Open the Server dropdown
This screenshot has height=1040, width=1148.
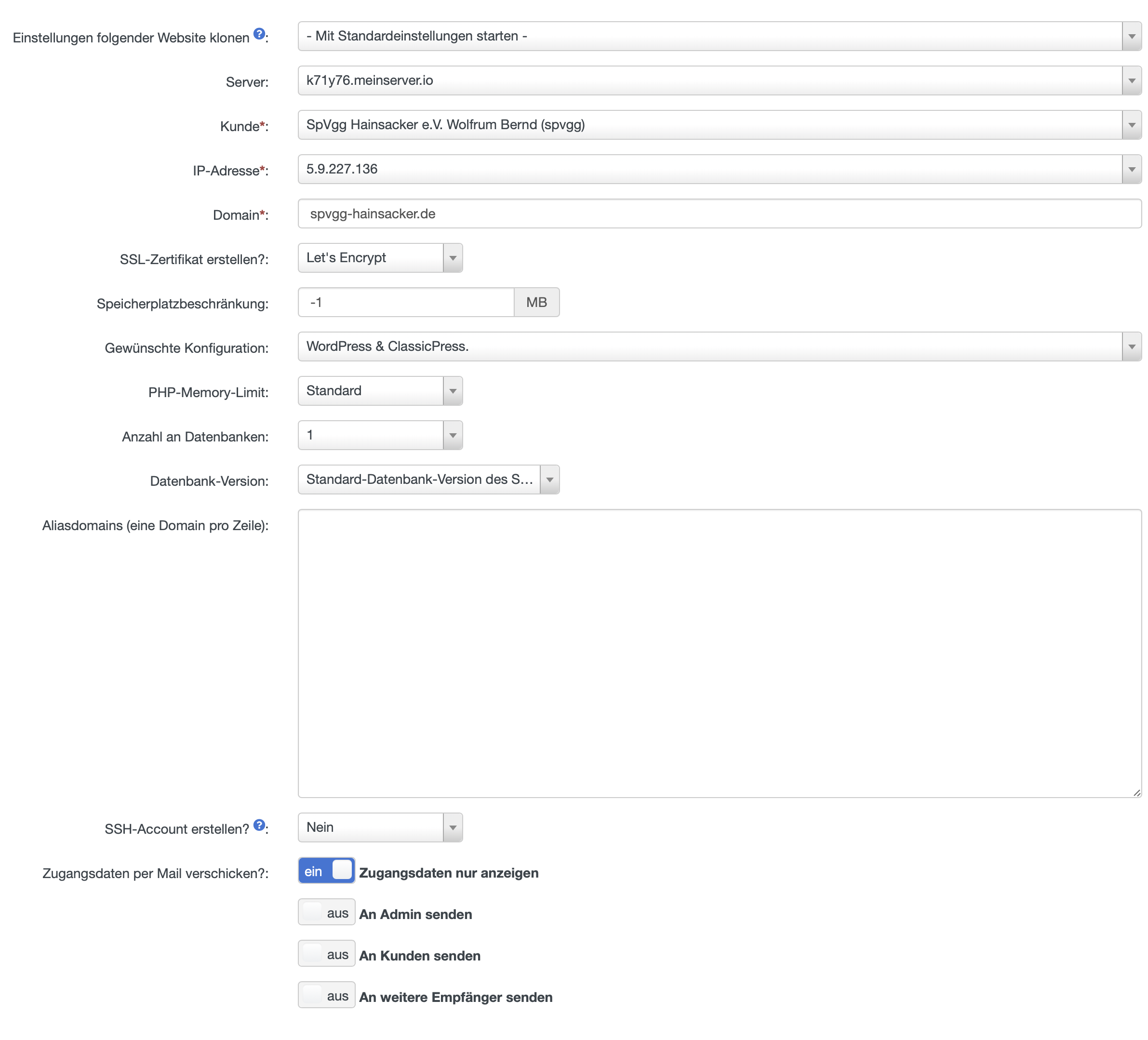[719, 80]
